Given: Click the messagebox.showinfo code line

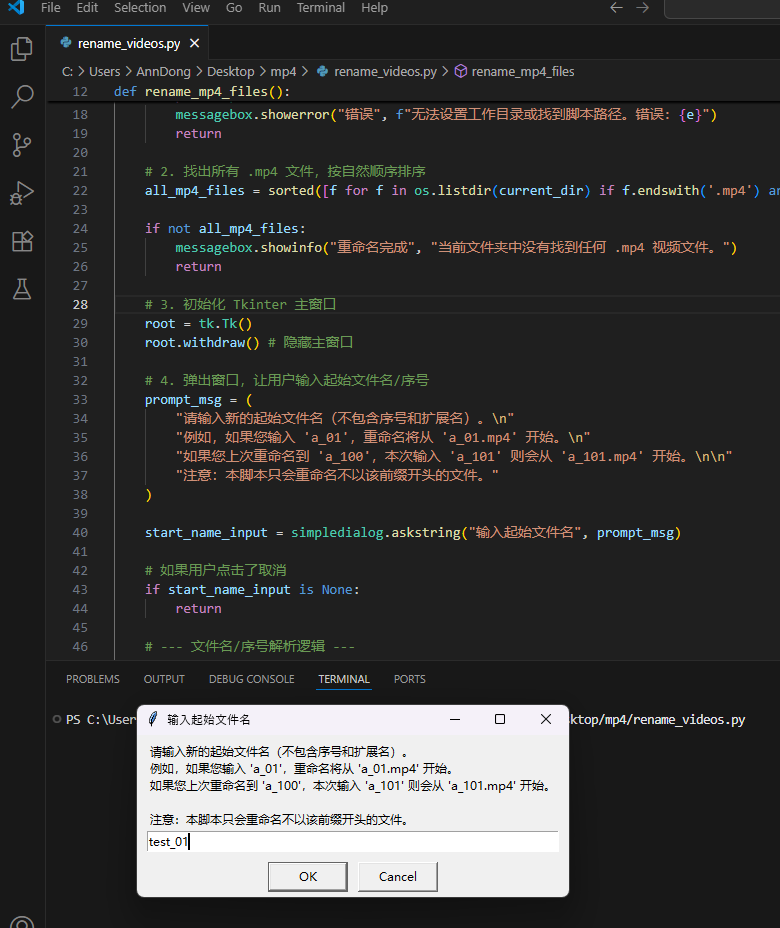Looking at the screenshot, I should click(x=456, y=247).
